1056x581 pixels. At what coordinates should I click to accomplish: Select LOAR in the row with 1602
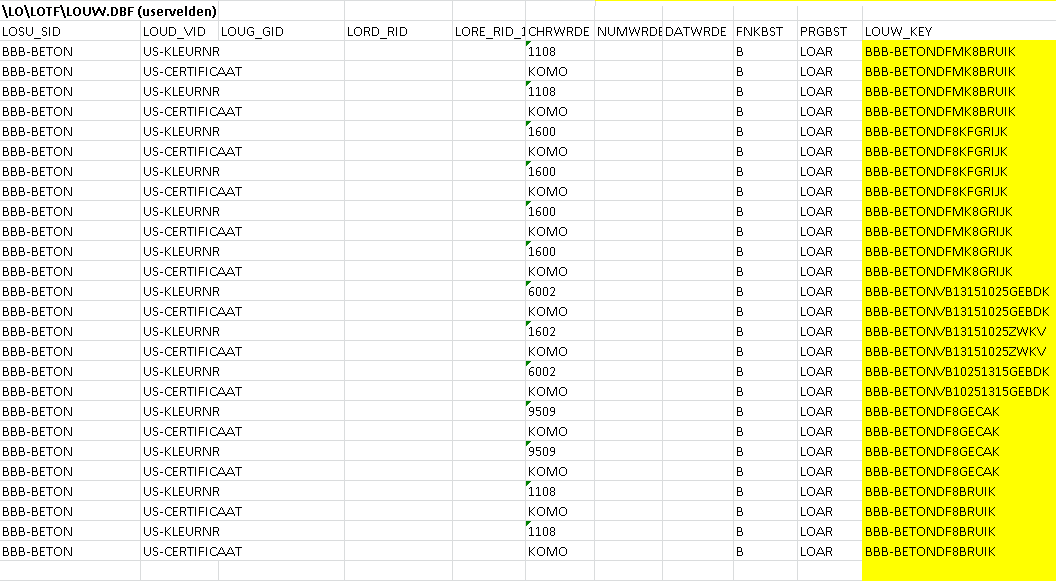pos(830,331)
